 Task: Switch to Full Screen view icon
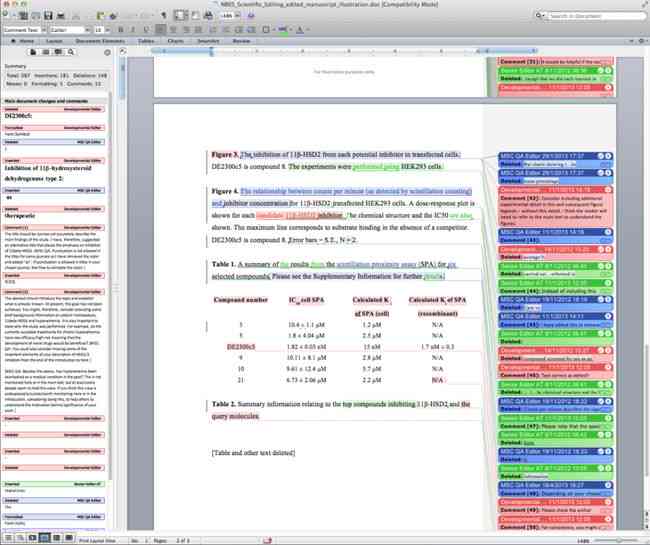(69, 538)
